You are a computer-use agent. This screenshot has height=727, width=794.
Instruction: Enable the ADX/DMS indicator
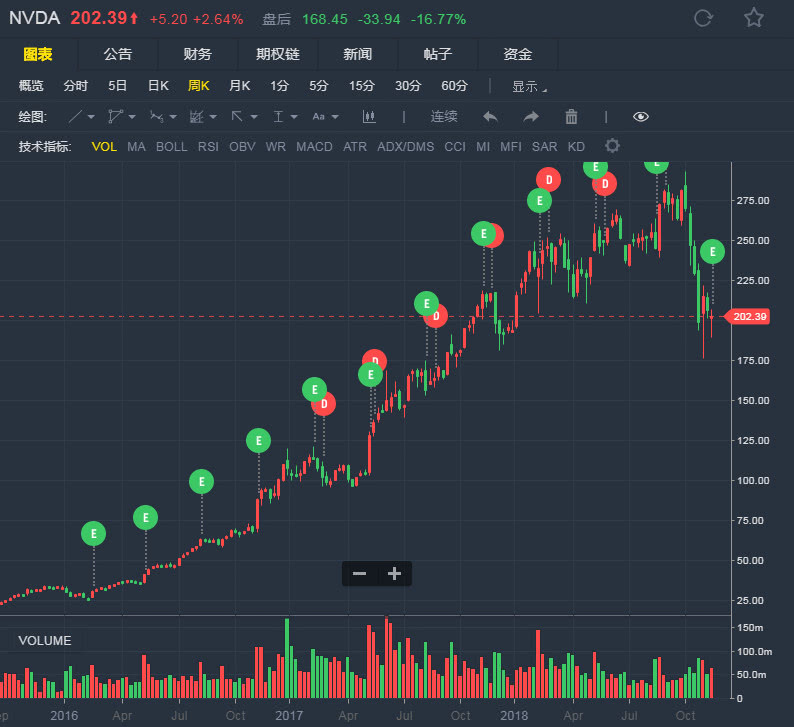pyautogui.click(x=406, y=147)
